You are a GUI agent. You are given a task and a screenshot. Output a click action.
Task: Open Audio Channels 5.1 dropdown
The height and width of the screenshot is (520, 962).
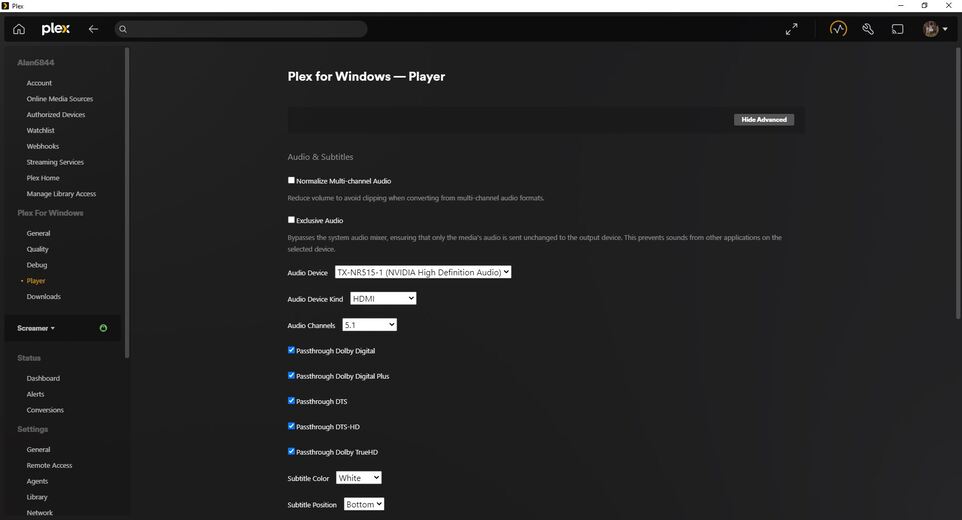pos(369,325)
